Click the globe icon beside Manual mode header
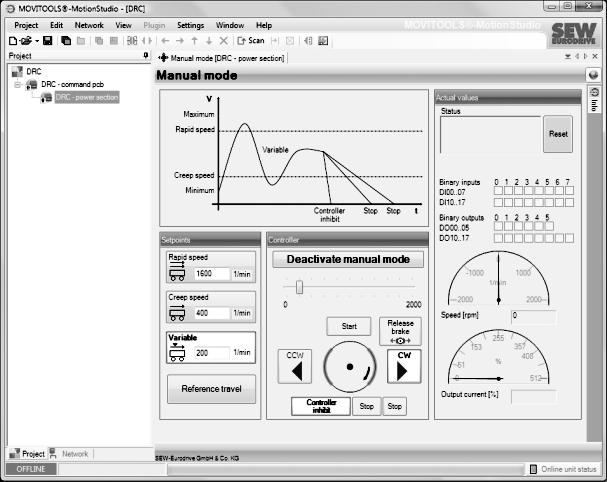 pyautogui.click(x=593, y=75)
